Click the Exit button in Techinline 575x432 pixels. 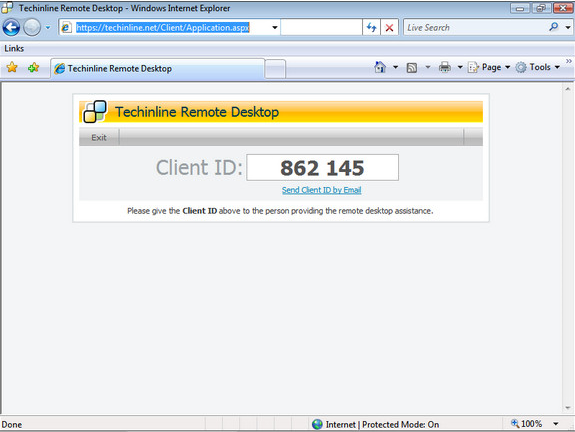99,138
